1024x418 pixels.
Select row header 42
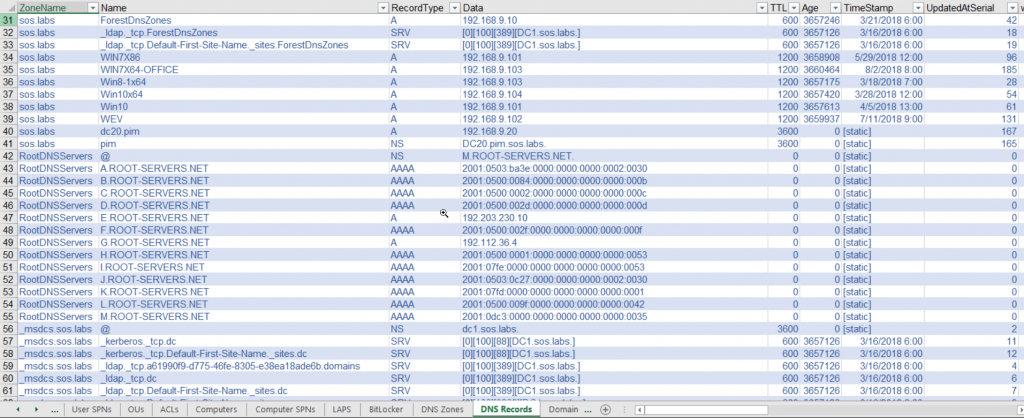coord(8,156)
